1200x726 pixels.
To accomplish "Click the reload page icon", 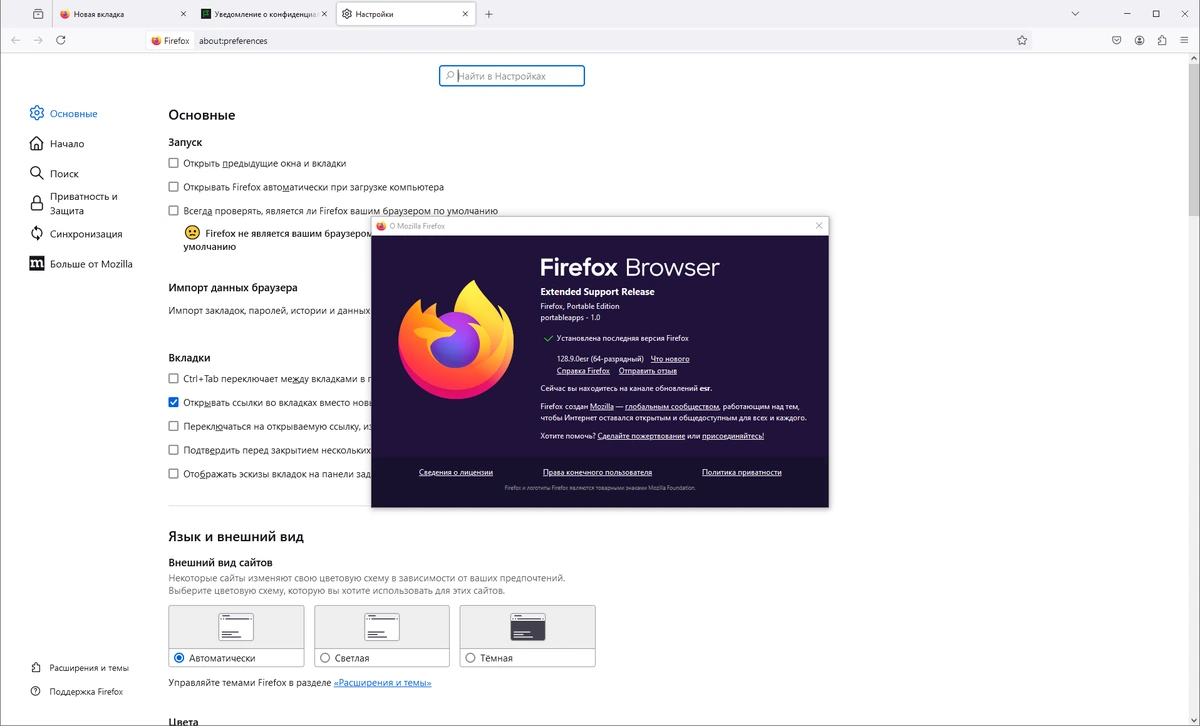I will tap(61, 40).
